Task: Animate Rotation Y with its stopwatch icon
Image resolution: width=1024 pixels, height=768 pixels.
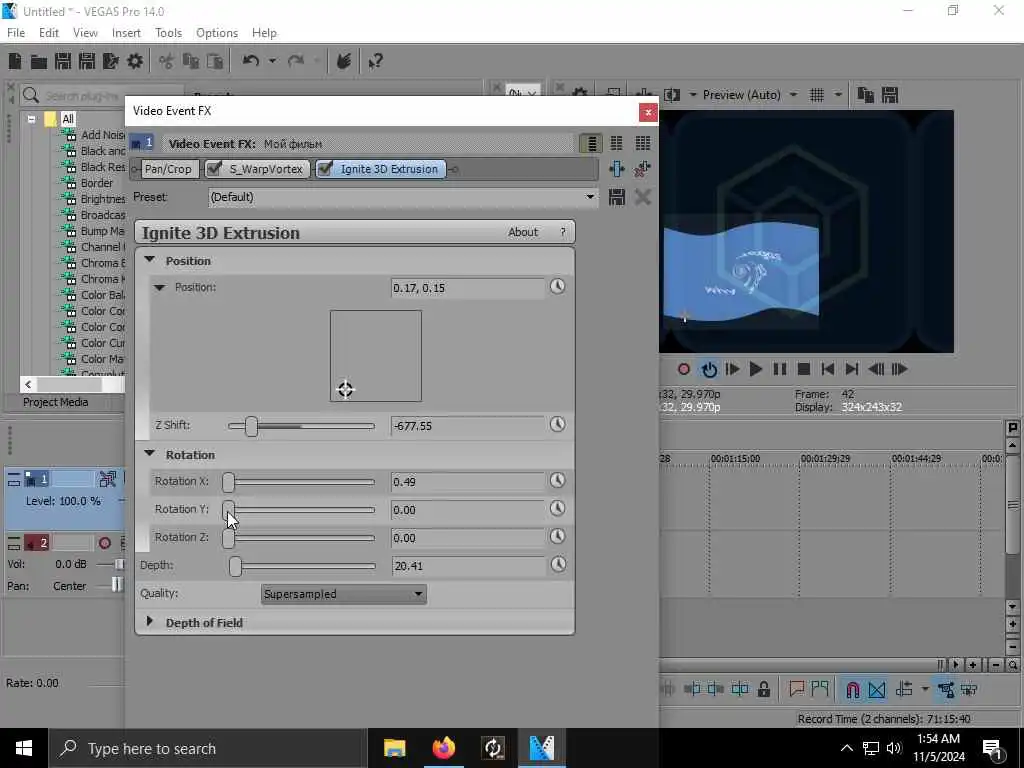Action: 557,509
